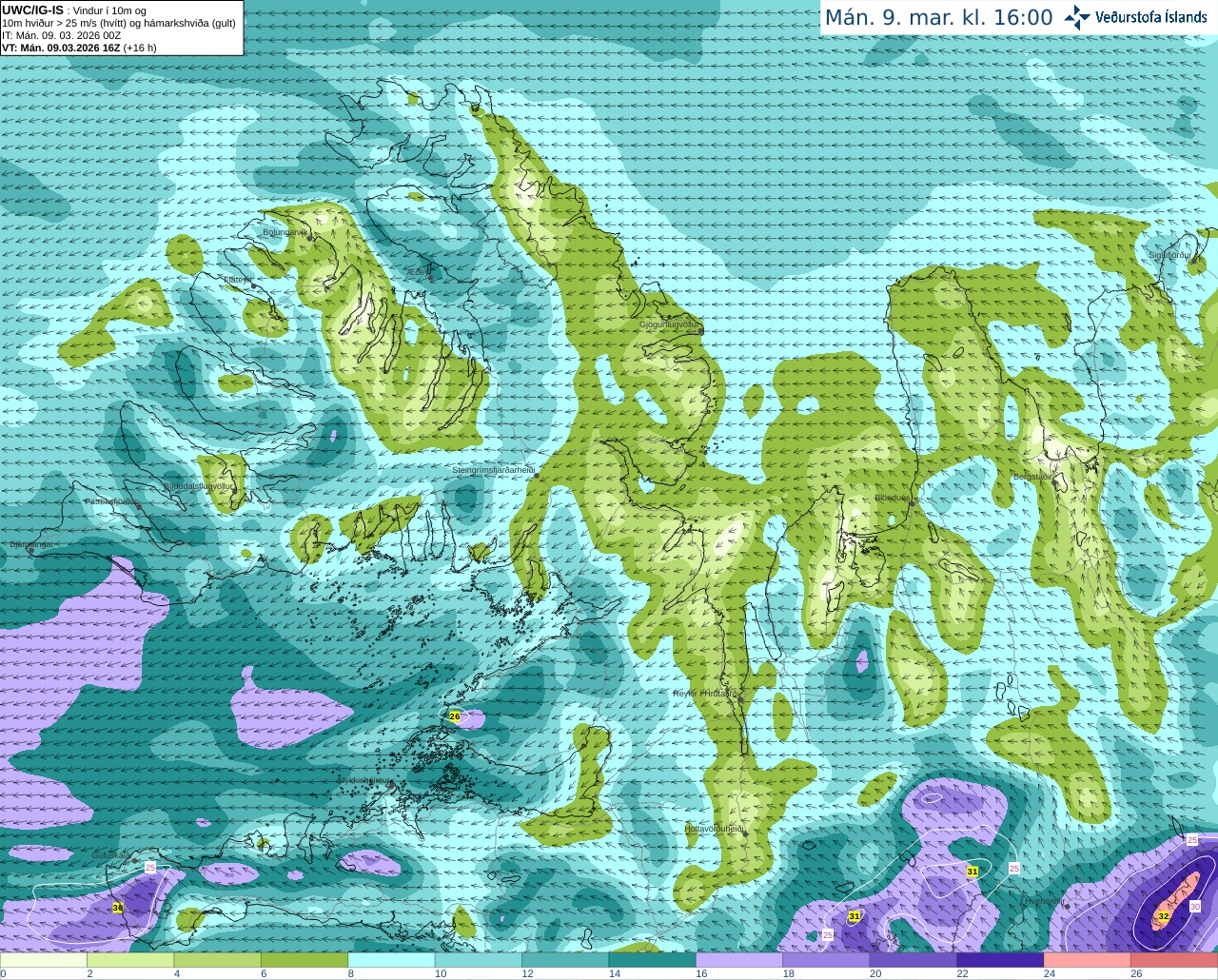Click the UWC/IG-IS model title text
This screenshot has height=980, width=1218.
(33, 10)
